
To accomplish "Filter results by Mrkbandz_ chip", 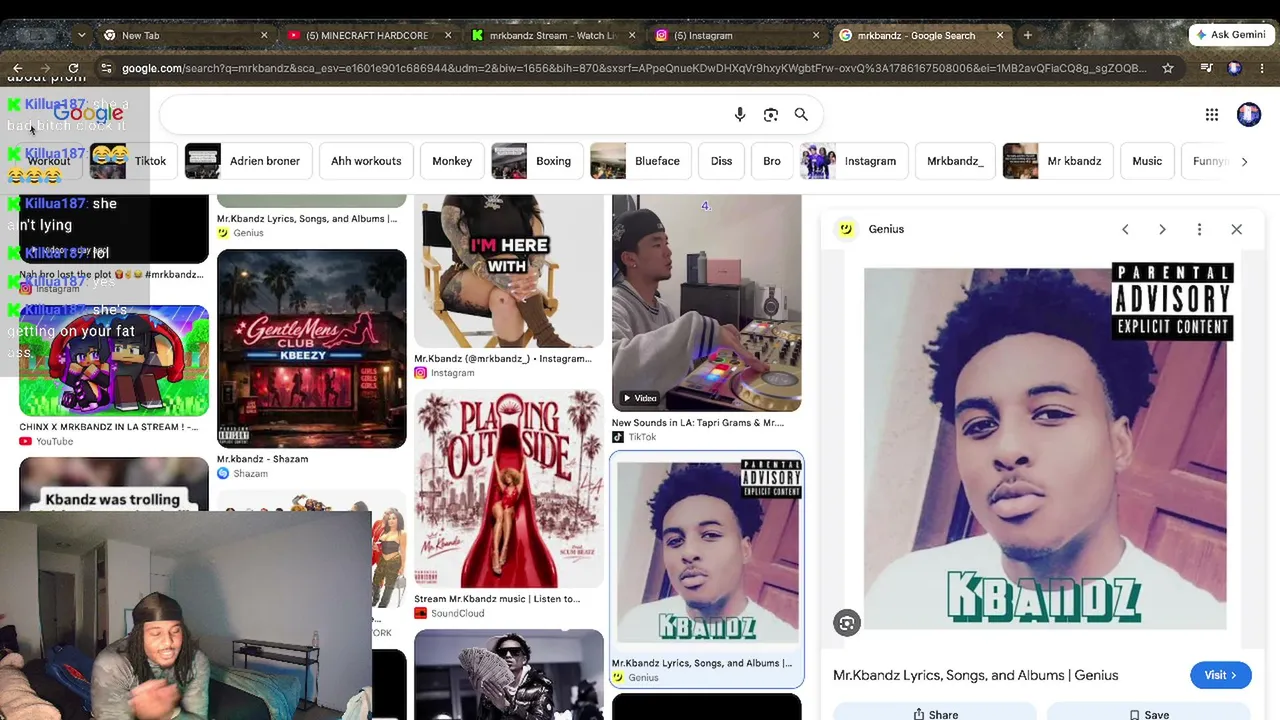I will 955,161.
